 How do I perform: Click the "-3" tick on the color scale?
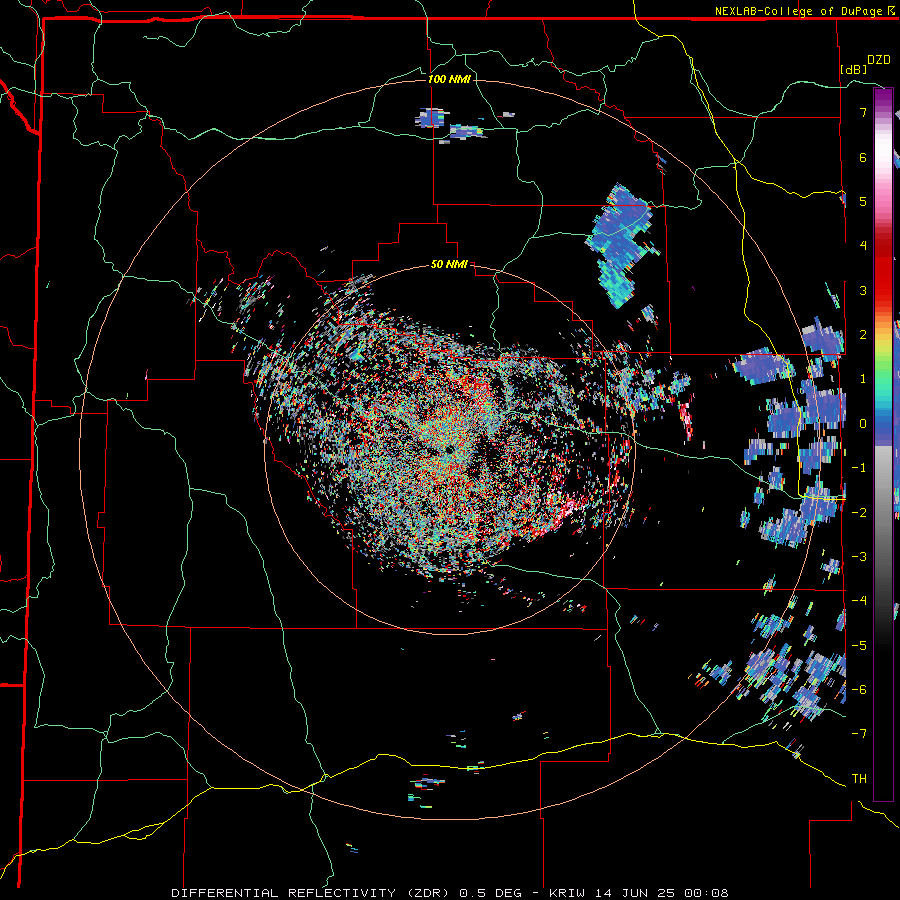tap(859, 557)
